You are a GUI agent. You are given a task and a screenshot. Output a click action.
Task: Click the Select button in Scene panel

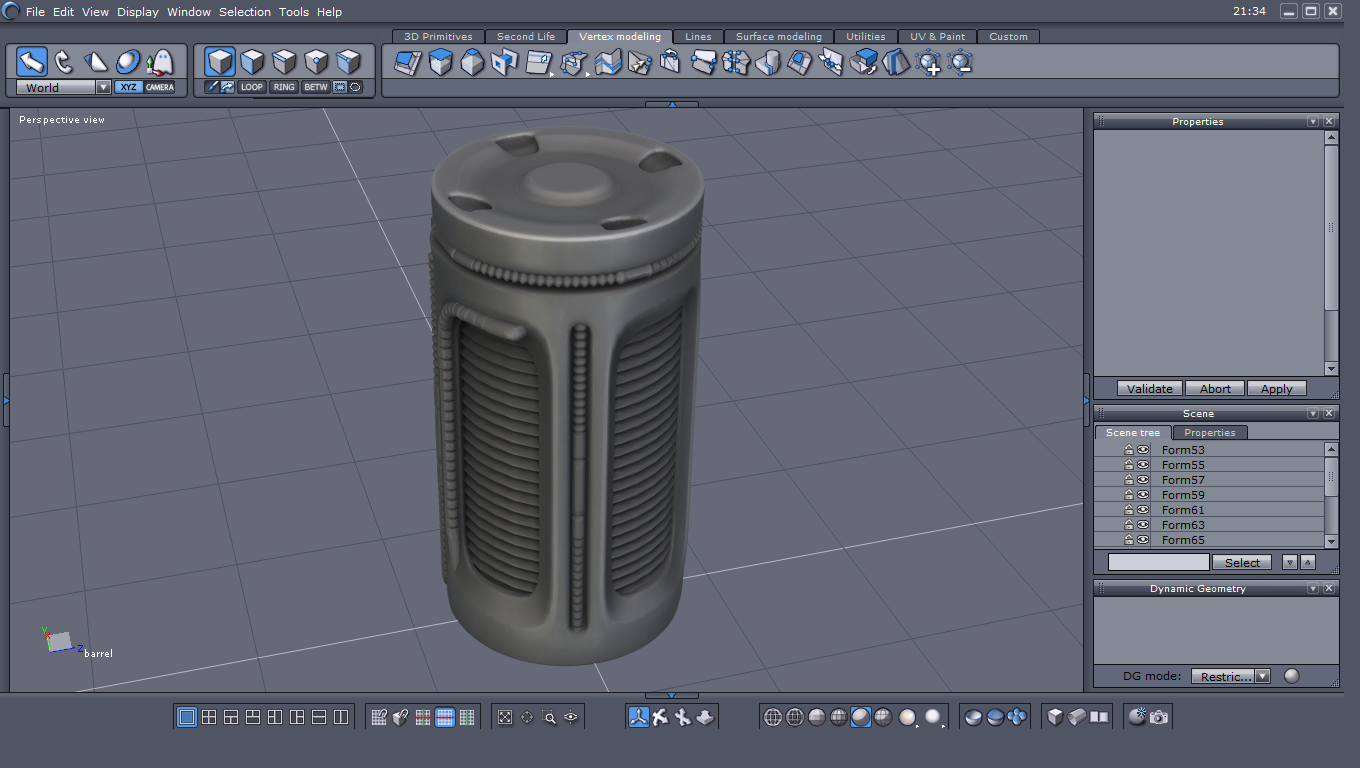tap(1242, 562)
